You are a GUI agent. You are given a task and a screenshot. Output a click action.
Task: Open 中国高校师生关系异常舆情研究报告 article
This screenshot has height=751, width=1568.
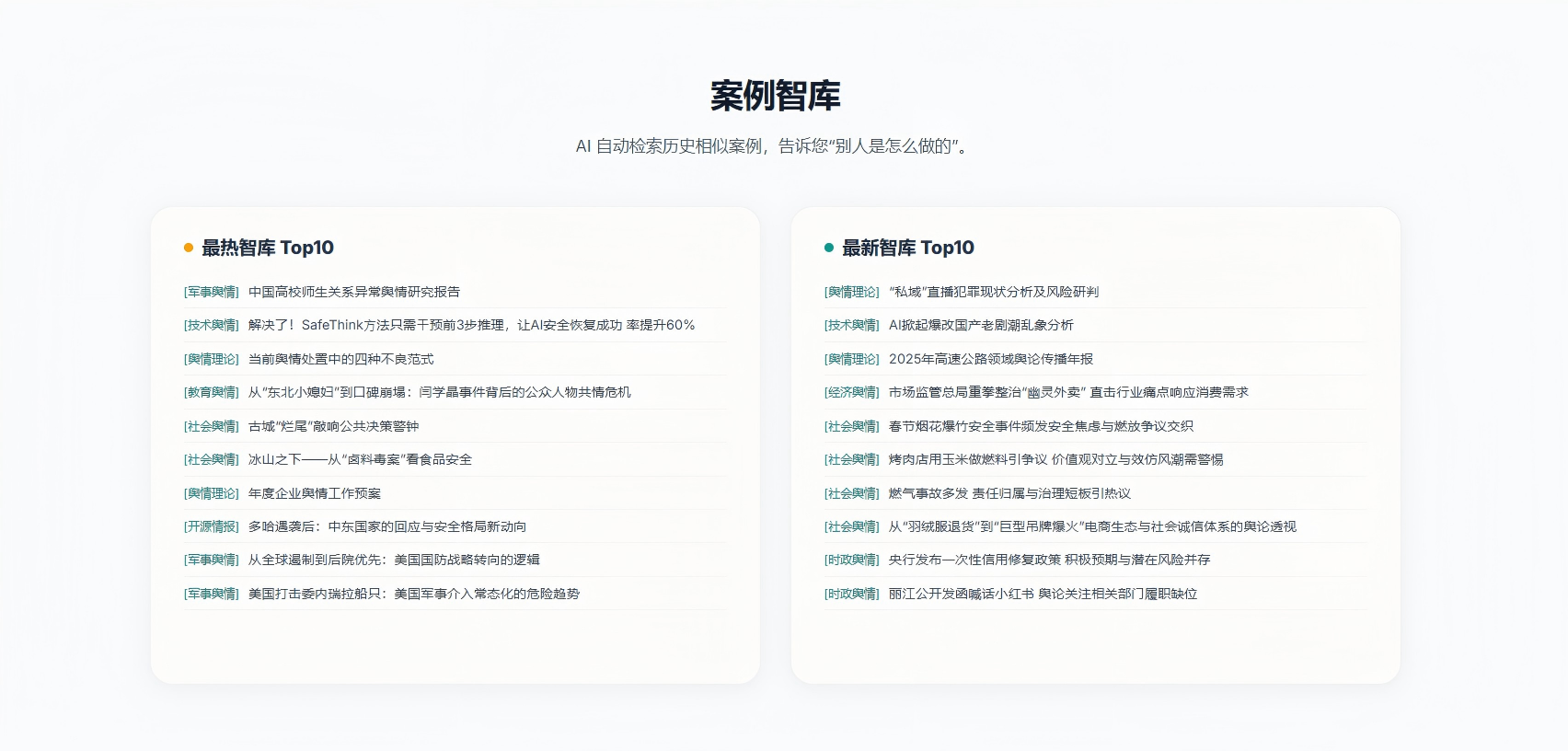(x=353, y=292)
